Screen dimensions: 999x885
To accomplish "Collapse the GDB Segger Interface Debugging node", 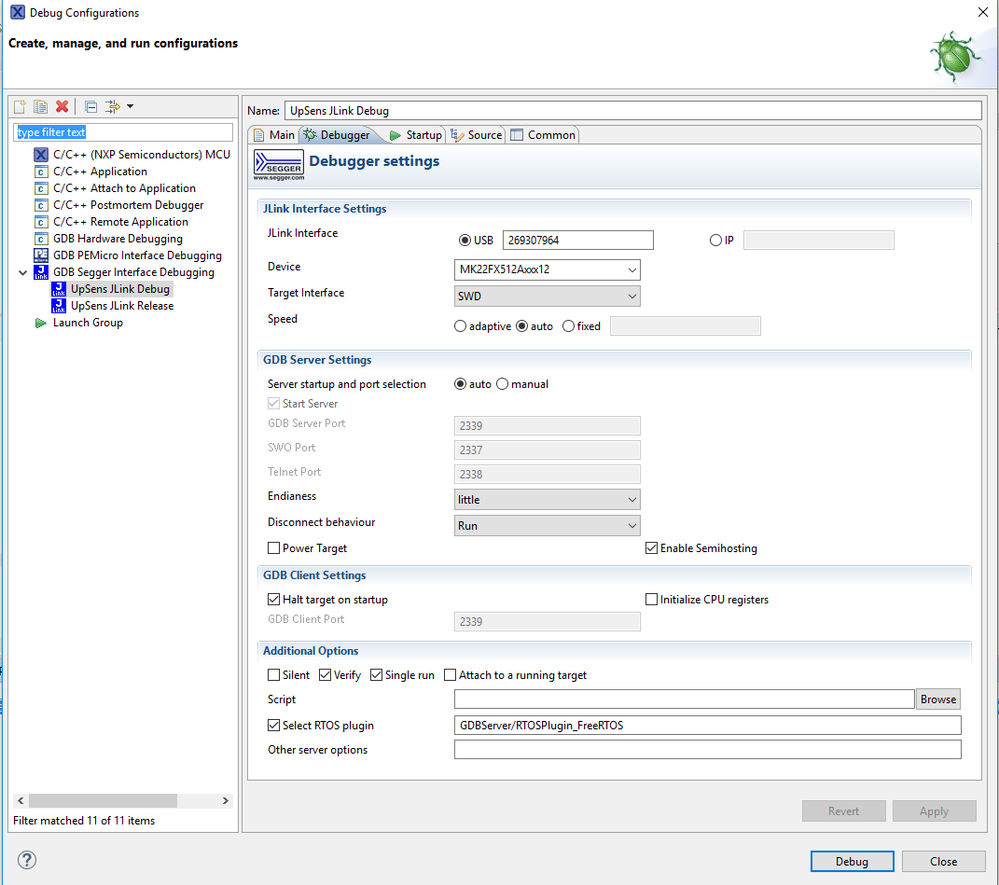I will pos(23,273).
